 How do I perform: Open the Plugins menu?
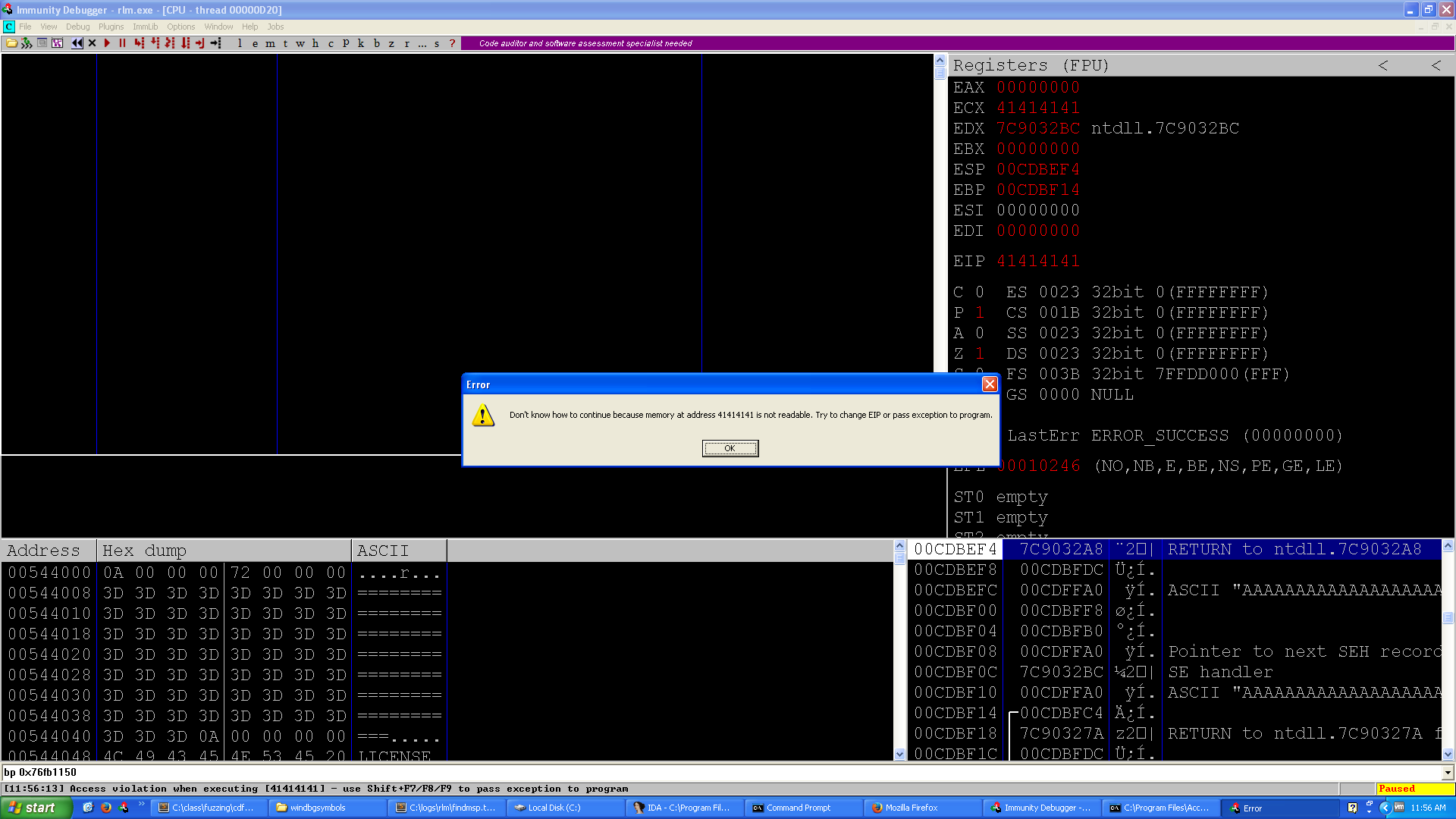[x=111, y=27]
